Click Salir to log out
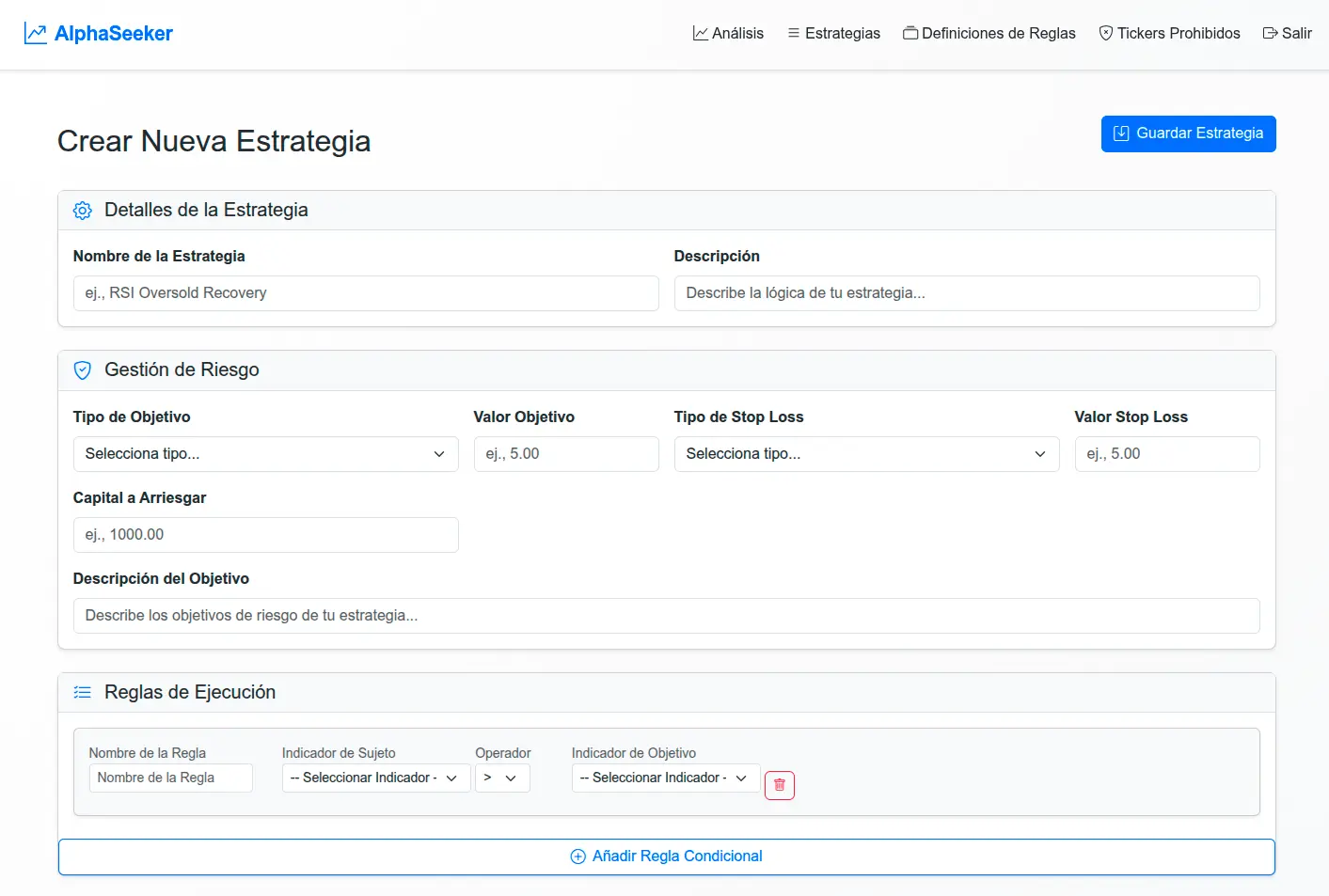The width and height of the screenshot is (1329, 896). (x=1287, y=33)
